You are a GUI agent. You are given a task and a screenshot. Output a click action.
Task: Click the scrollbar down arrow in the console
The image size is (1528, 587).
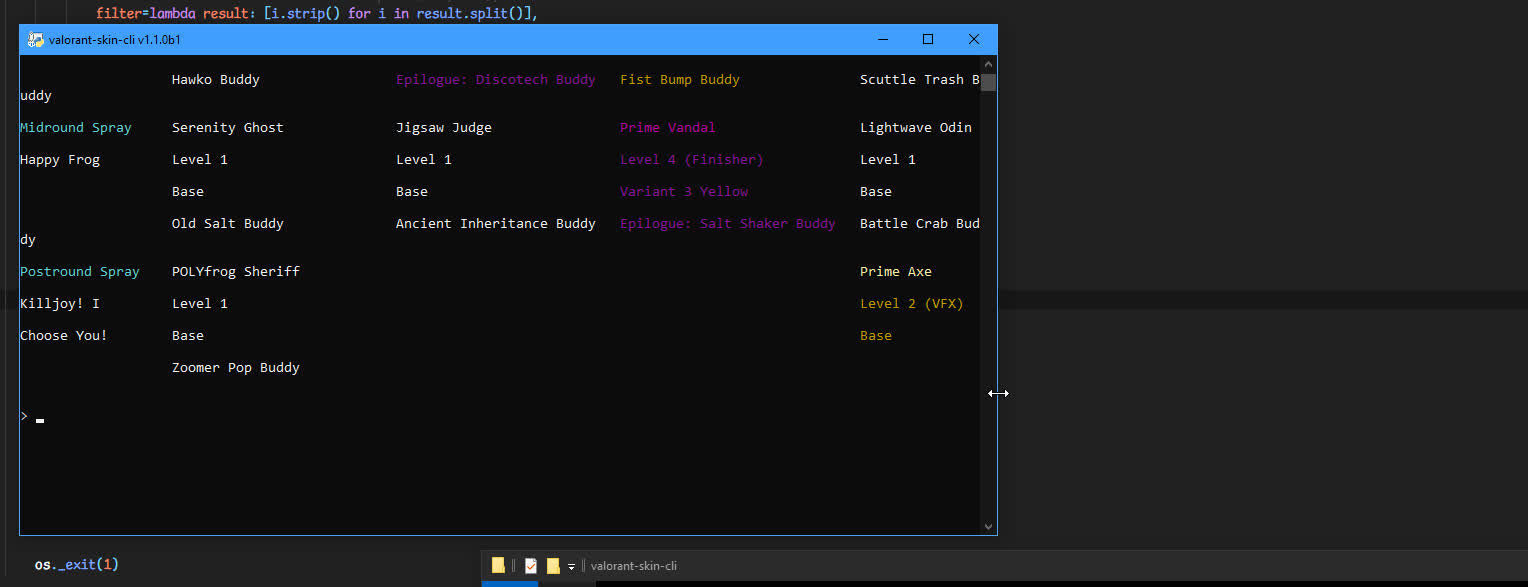[x=989, y=526]
